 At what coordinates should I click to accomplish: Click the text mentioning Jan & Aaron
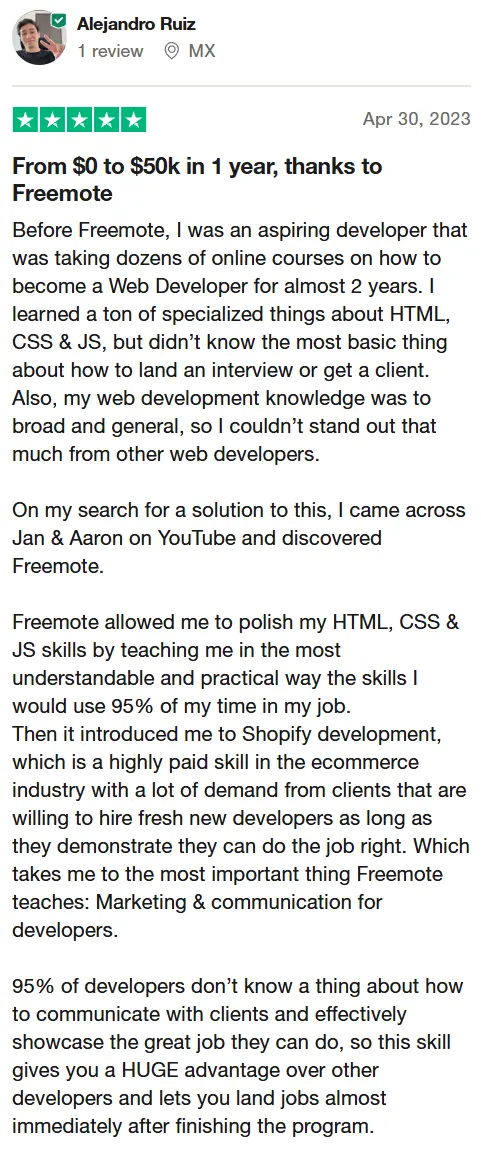pos(239,538)
